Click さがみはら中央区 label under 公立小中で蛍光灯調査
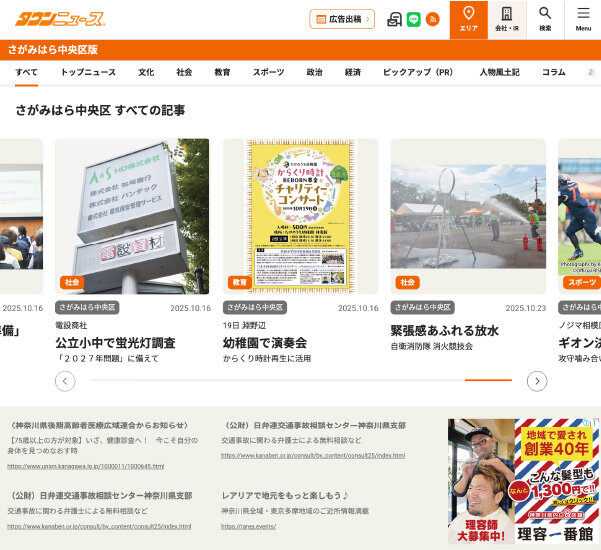Viewport: 601px width, 550px height. (x=87, y=307)
